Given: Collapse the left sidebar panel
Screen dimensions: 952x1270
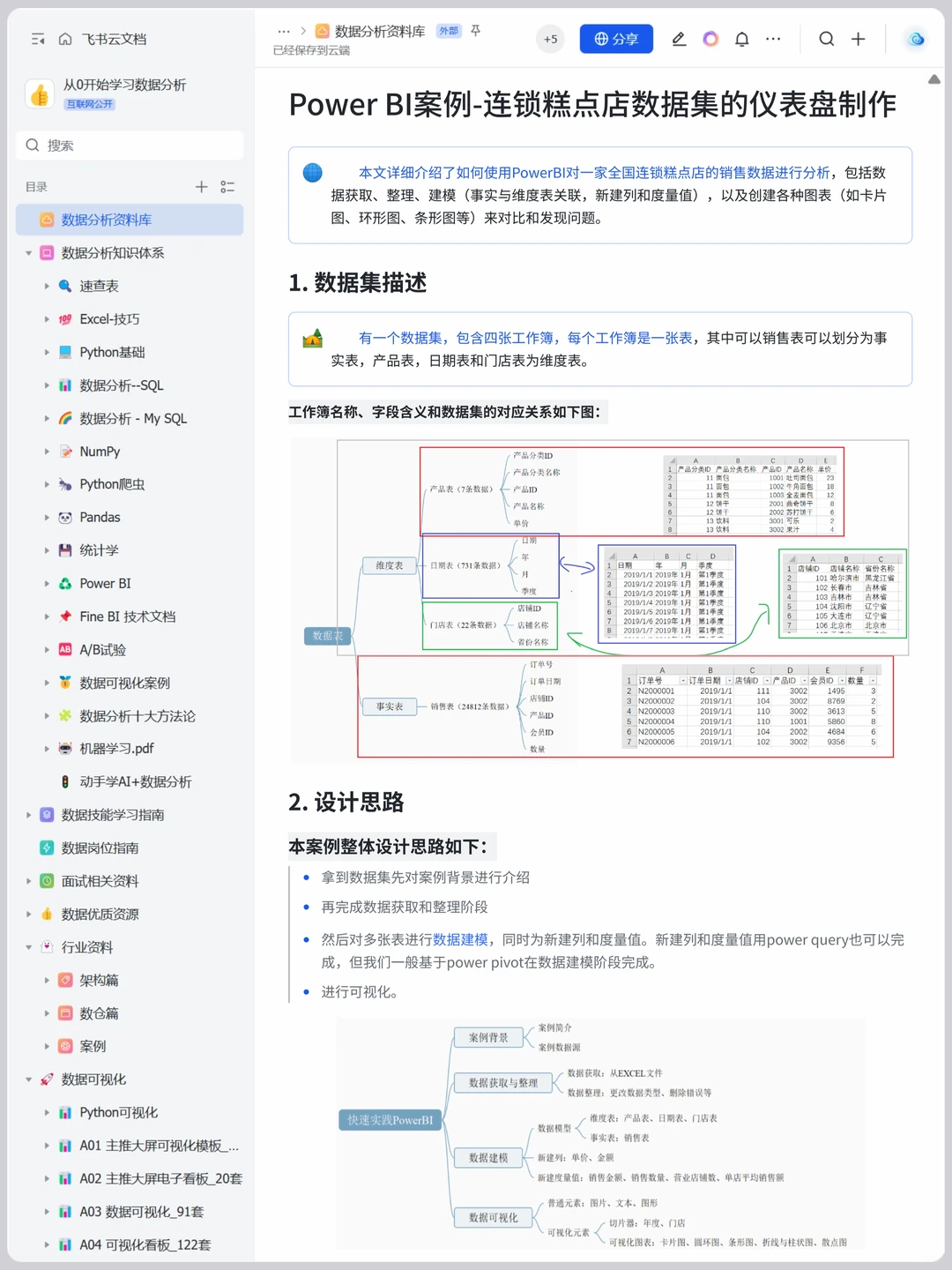Looking at the screenshot, I should pyautogui.click(x=36, y=39).
